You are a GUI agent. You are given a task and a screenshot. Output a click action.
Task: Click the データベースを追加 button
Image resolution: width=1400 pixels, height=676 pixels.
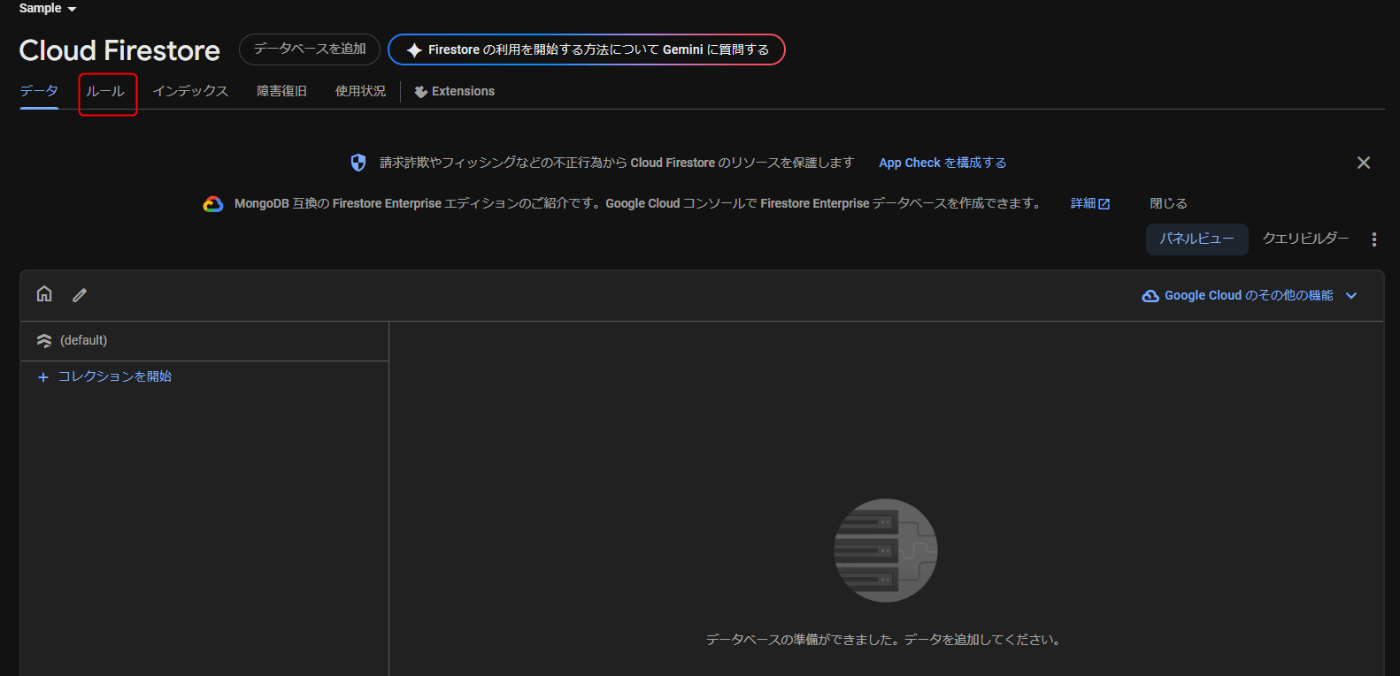pyautogui.click(x=310, y=49)
